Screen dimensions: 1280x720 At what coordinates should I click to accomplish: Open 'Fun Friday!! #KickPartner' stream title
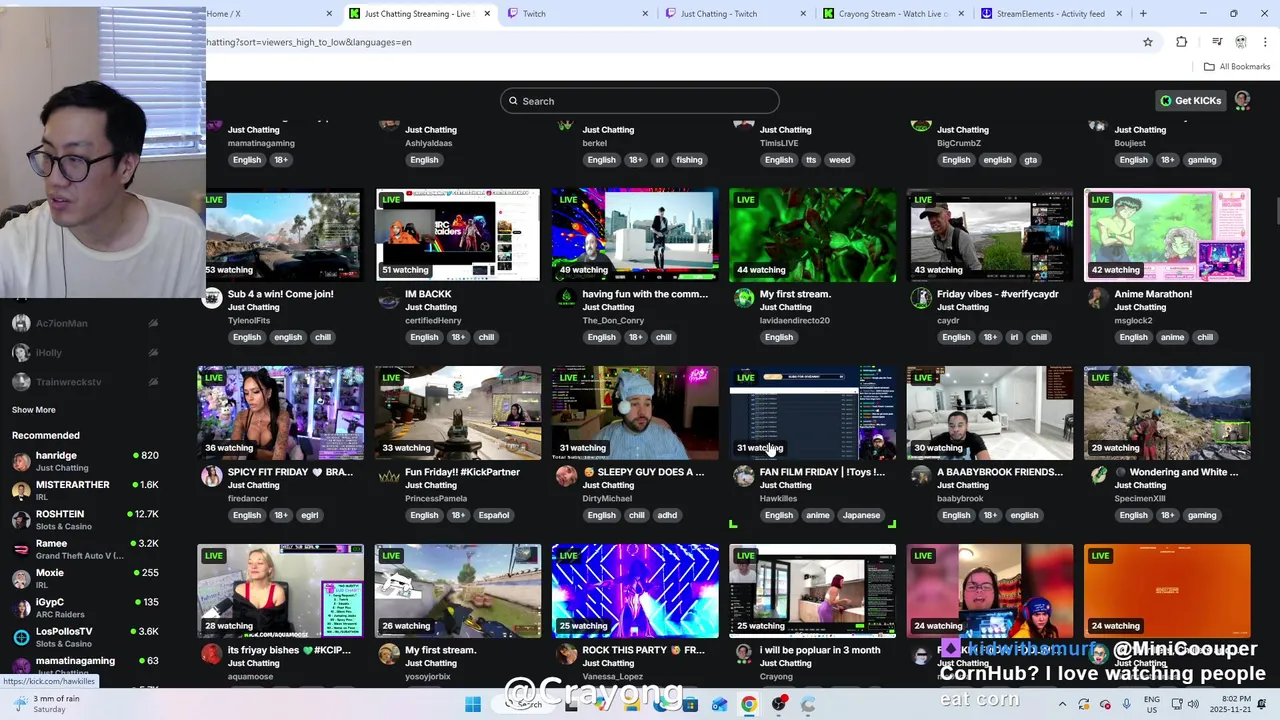coord(462,472)
